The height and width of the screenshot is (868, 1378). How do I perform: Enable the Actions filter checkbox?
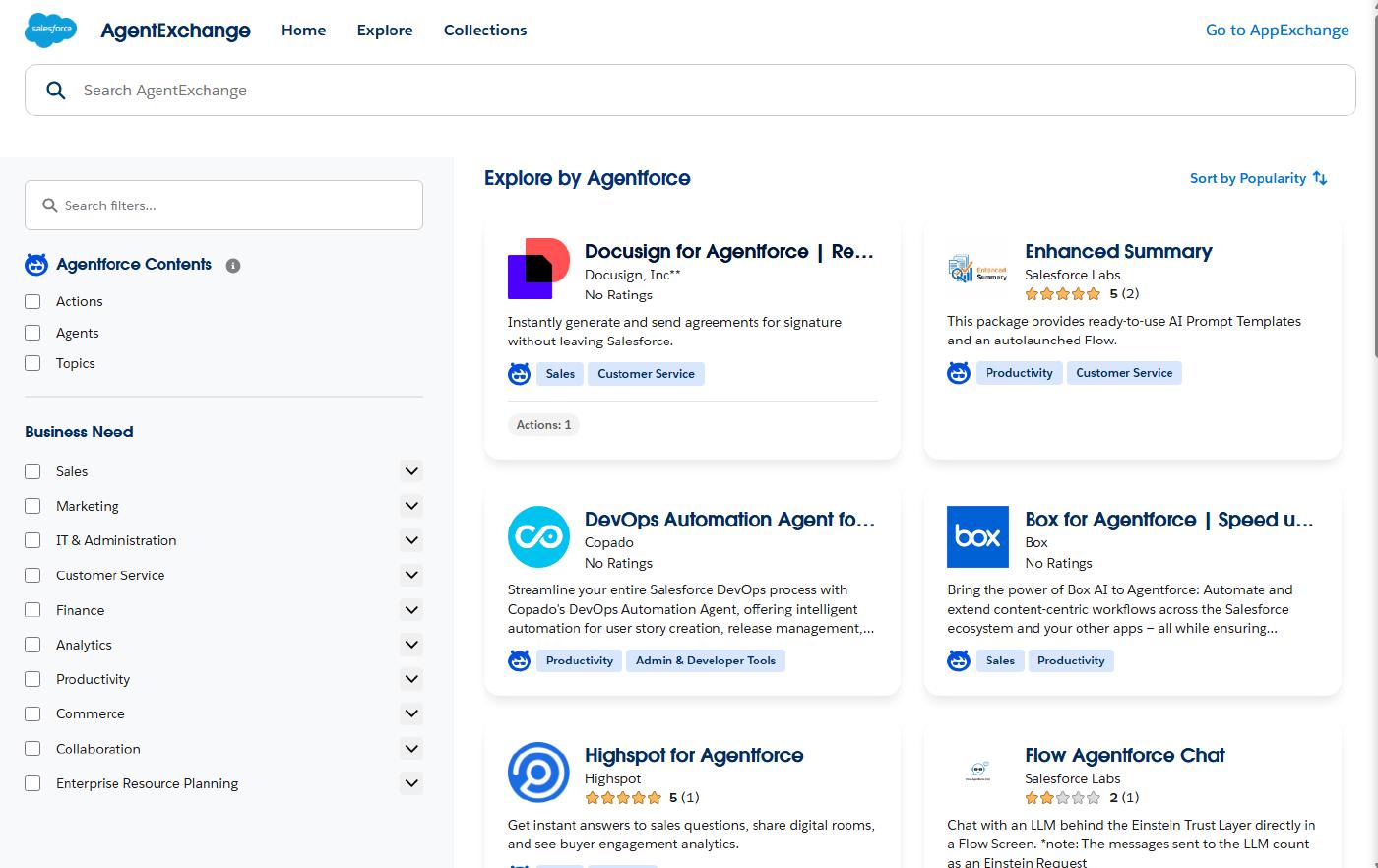(x=33, y=302)
